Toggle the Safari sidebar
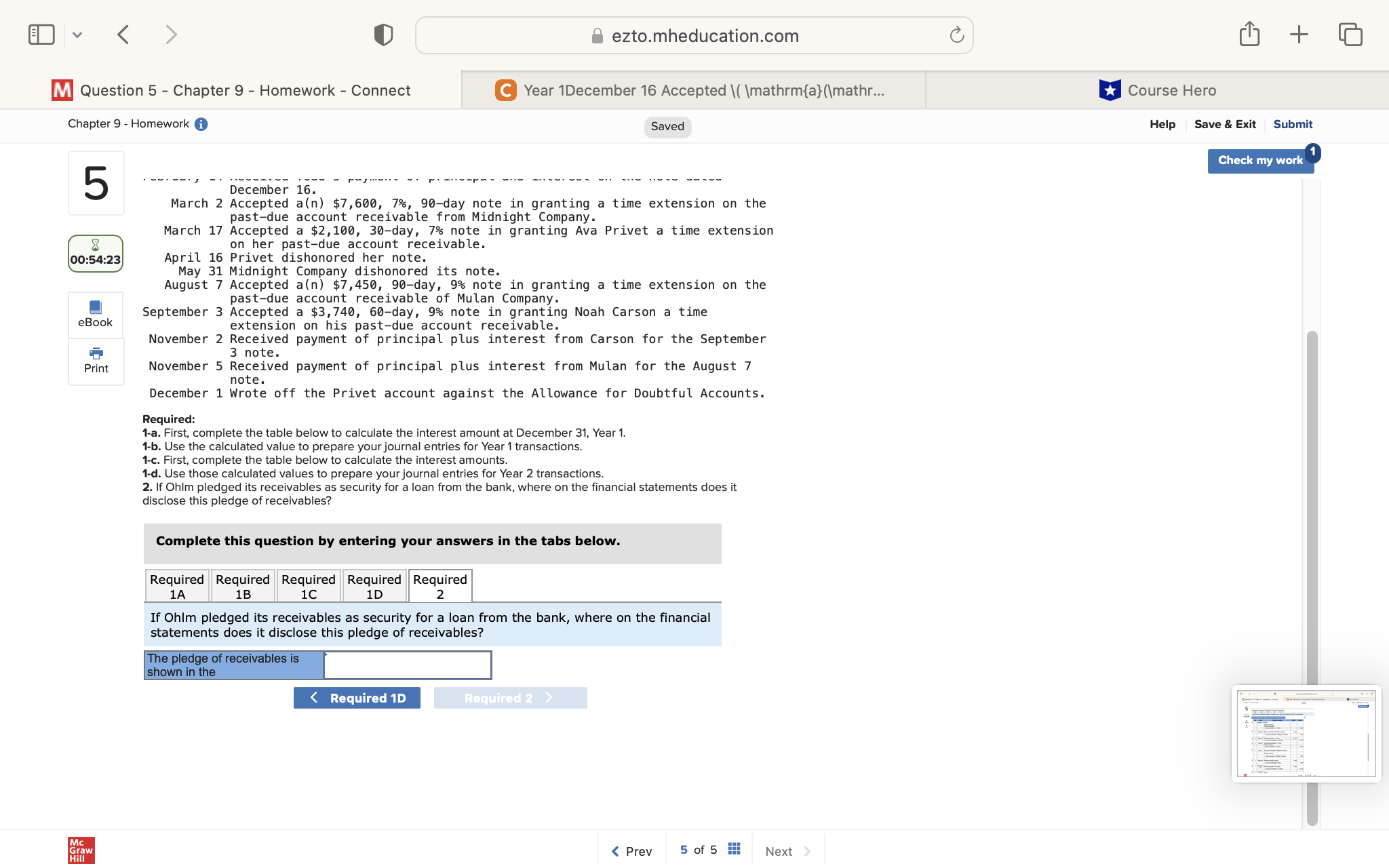 point(41,35)
